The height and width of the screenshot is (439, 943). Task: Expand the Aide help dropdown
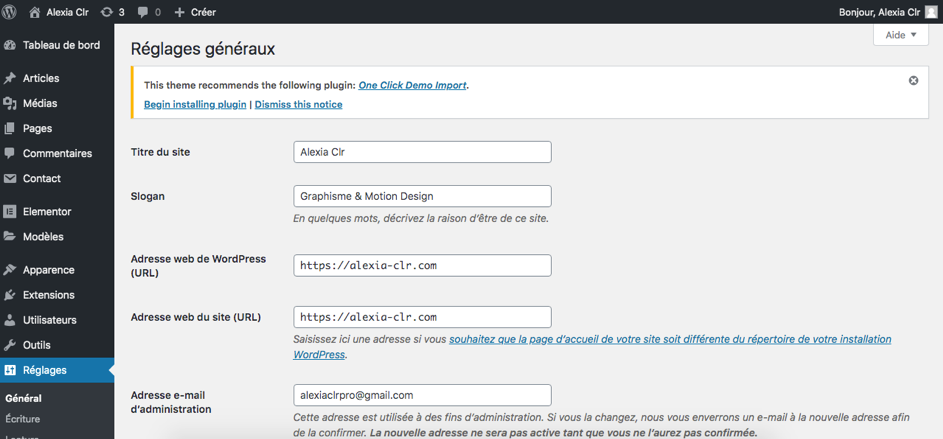[900, 35]
